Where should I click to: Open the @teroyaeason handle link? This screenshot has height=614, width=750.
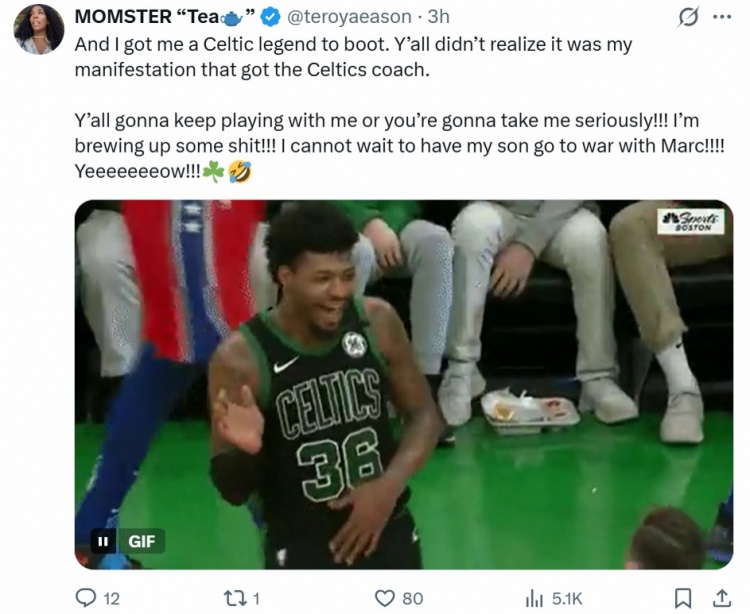coord(349,17)
